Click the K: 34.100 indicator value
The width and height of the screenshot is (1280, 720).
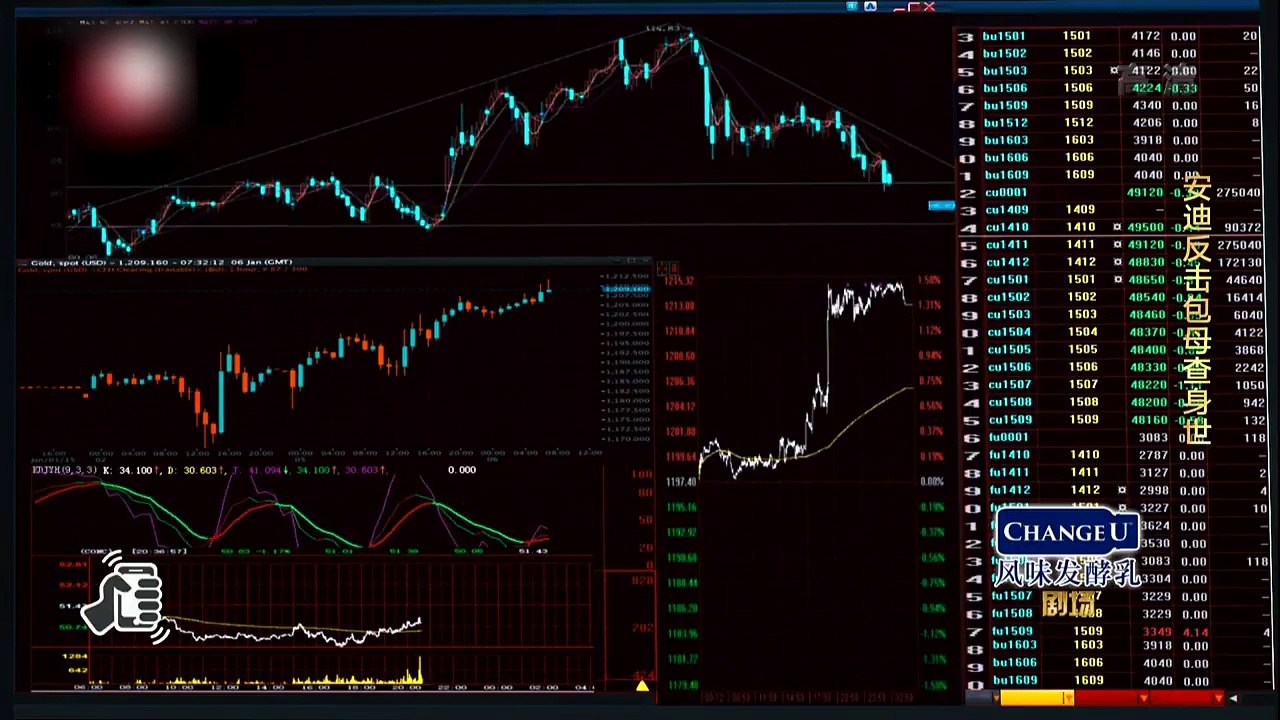pyautogui.click(x=130, y=469)
